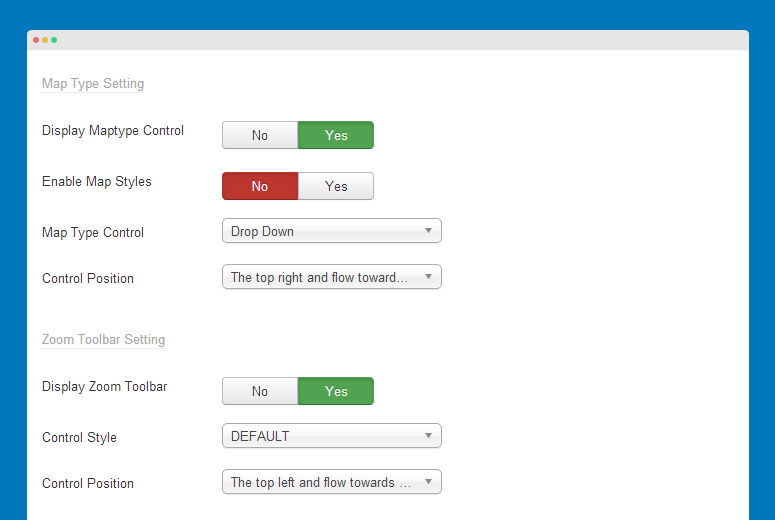Open the Map Type Control dropdown
775x520 pixels.
pos(332,231)
